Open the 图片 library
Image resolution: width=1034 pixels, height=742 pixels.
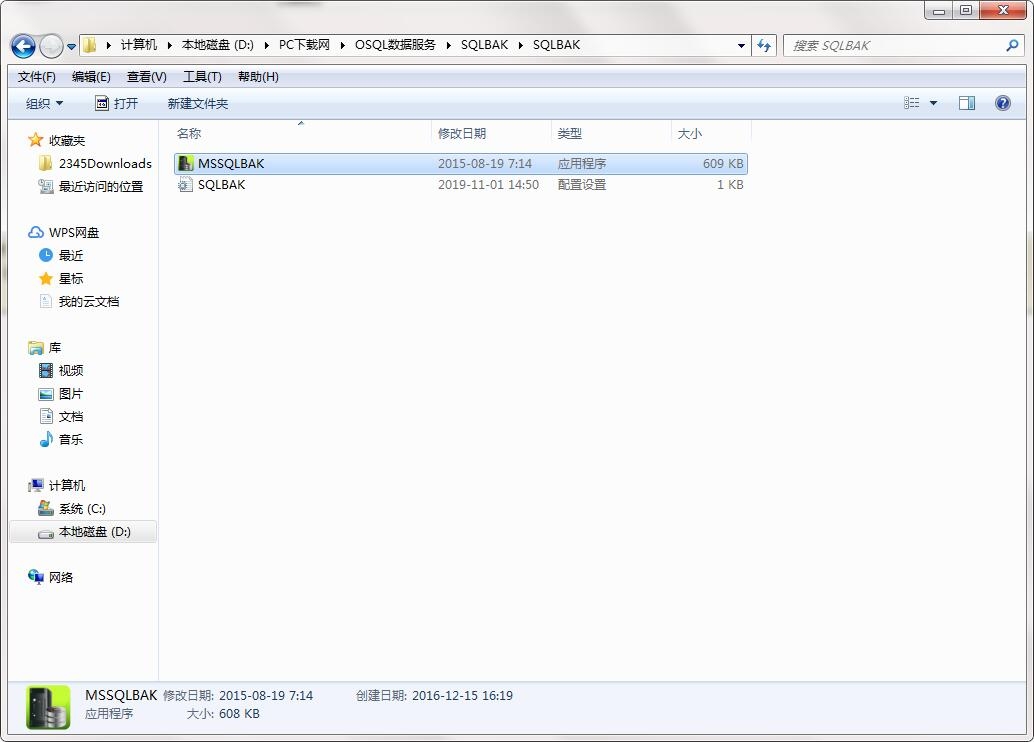(x=71, y=394)
